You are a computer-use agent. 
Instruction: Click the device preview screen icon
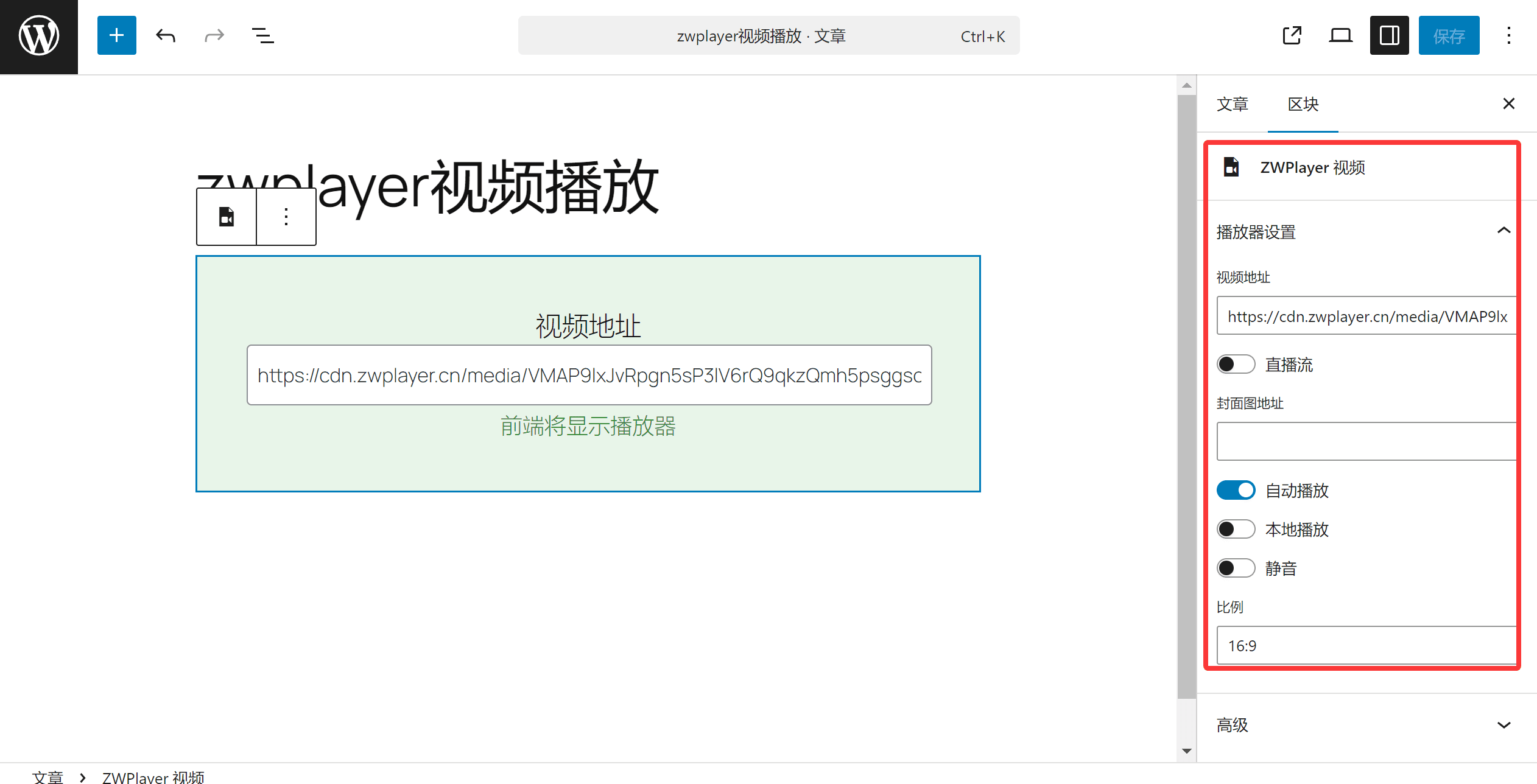[1340, 35]
